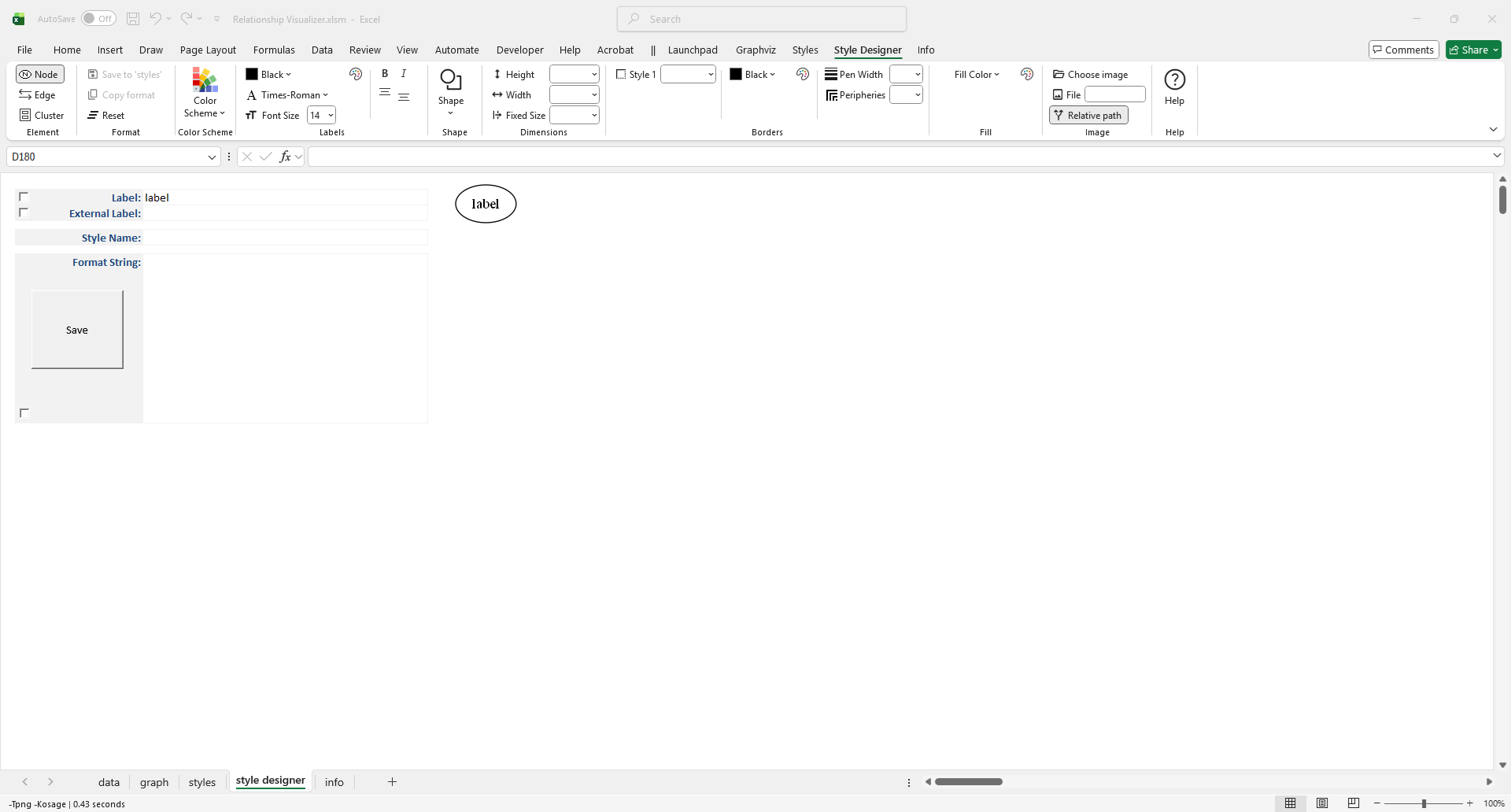
Task: Open the fill color palette icon
Action: (x=1027, y=74)
